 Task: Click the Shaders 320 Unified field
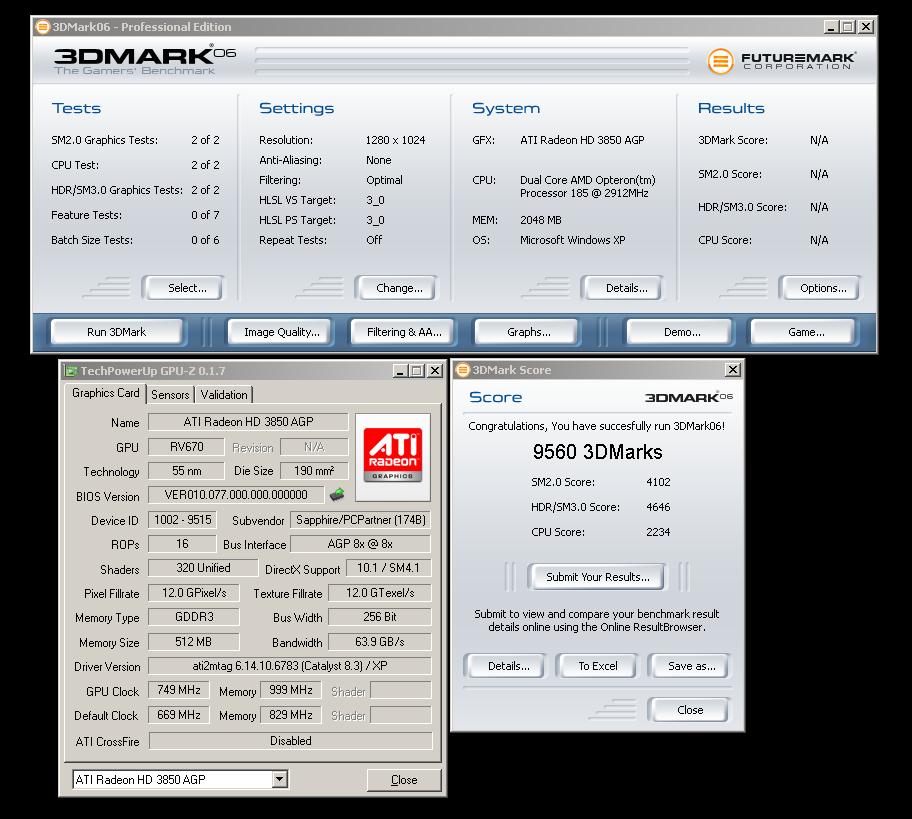click(x=203, y=568)
